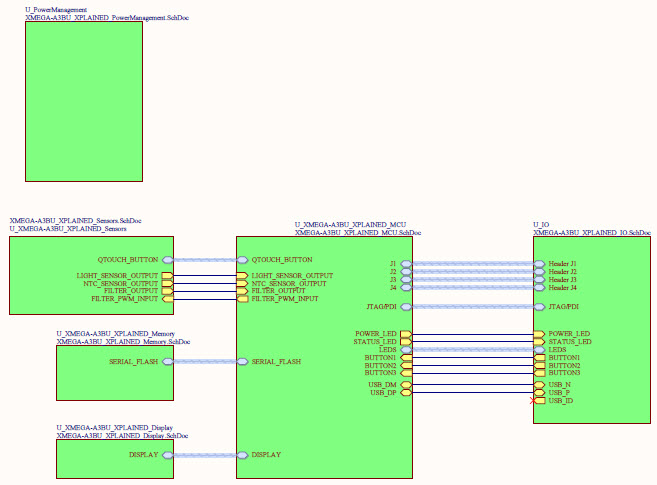The height and width of the screenshot is (485, 657).
Task: Select SERIAL_FLASH port symbol on MCU sheet
Action: [x=243, y=362]
